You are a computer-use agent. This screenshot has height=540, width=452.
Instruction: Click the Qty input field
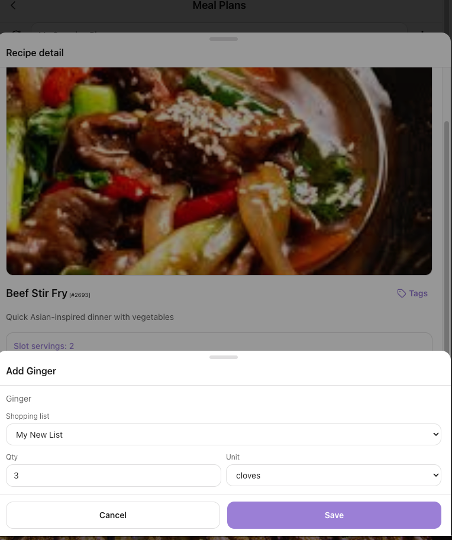click(113, 475)
